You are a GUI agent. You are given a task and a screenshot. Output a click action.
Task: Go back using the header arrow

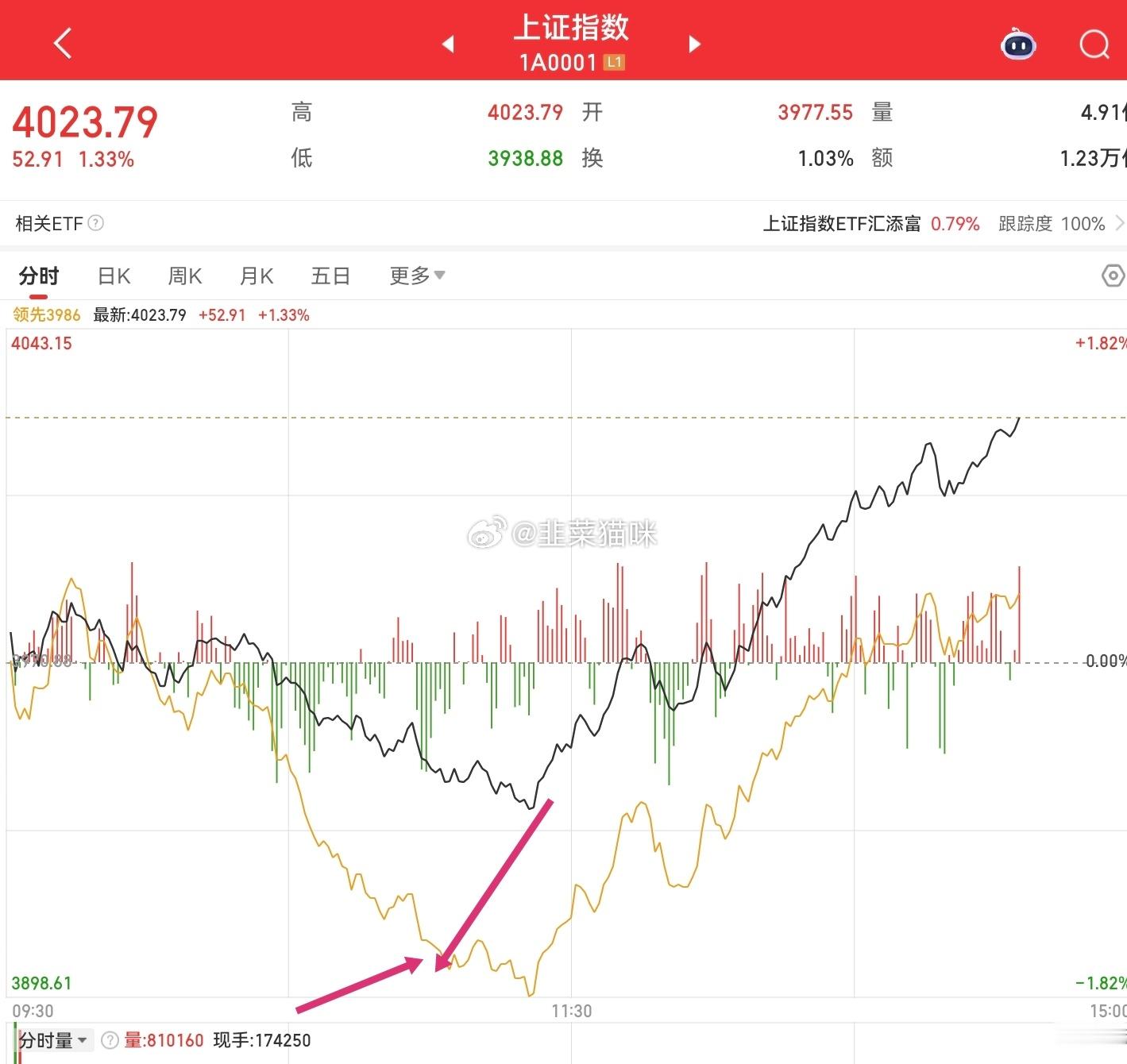(x=63, y=43)
